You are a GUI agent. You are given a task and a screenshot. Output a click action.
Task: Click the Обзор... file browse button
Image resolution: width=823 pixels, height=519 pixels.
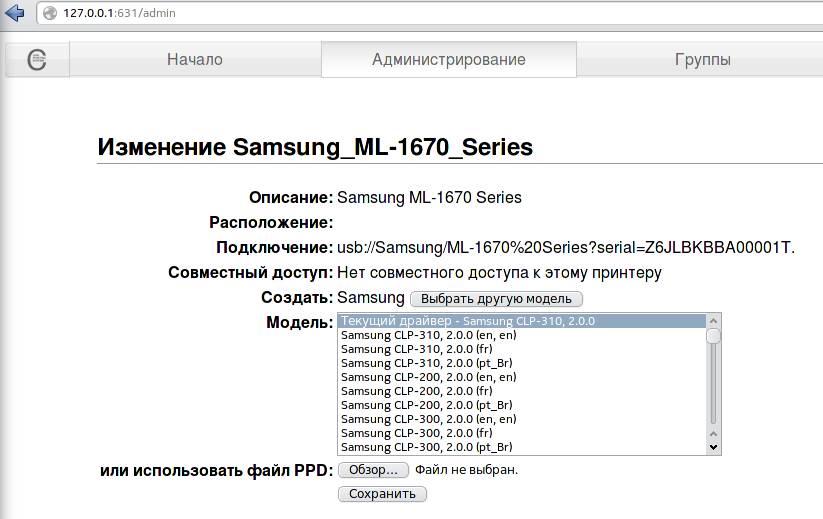pos(373,470)
